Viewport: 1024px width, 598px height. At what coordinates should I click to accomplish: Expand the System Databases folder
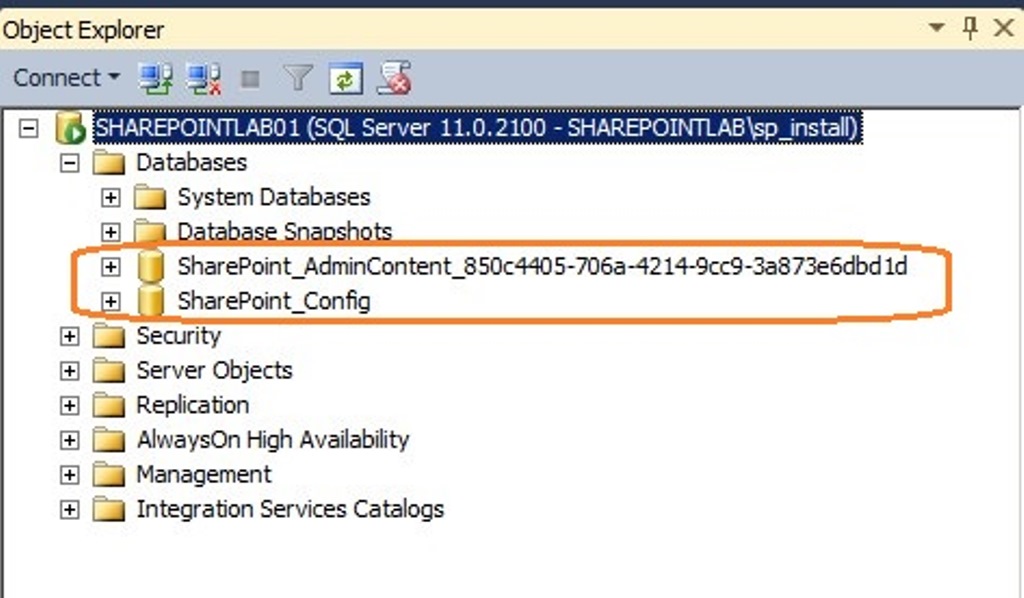coord(111,198)
